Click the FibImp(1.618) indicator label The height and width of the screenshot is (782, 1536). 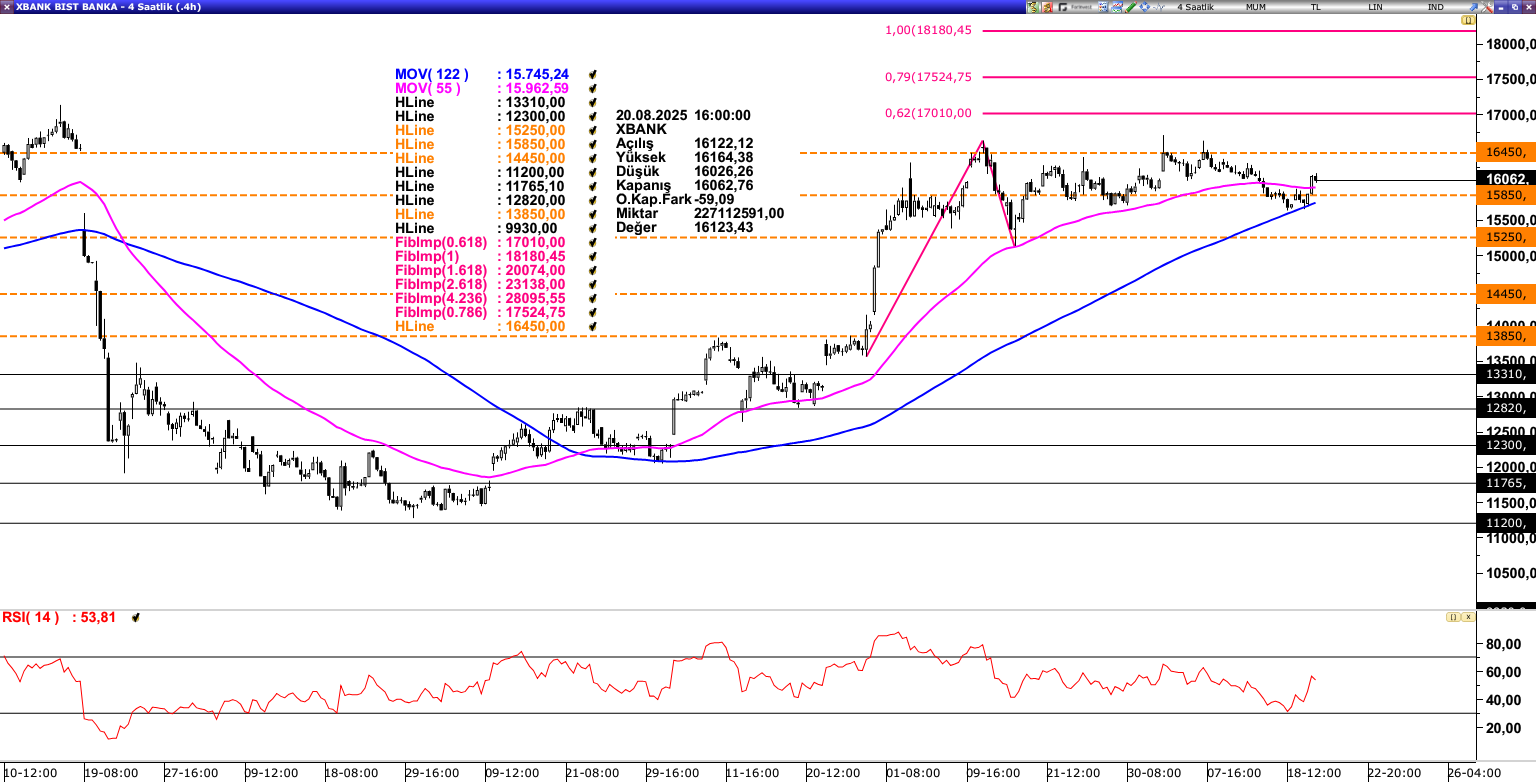pos(441,271)
